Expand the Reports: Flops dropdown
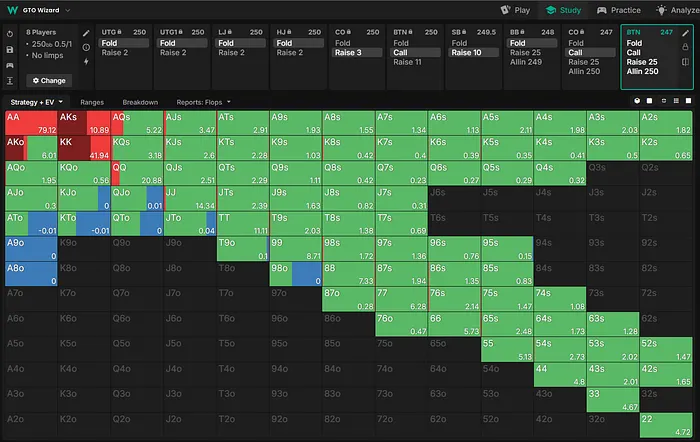 point(204,102)
